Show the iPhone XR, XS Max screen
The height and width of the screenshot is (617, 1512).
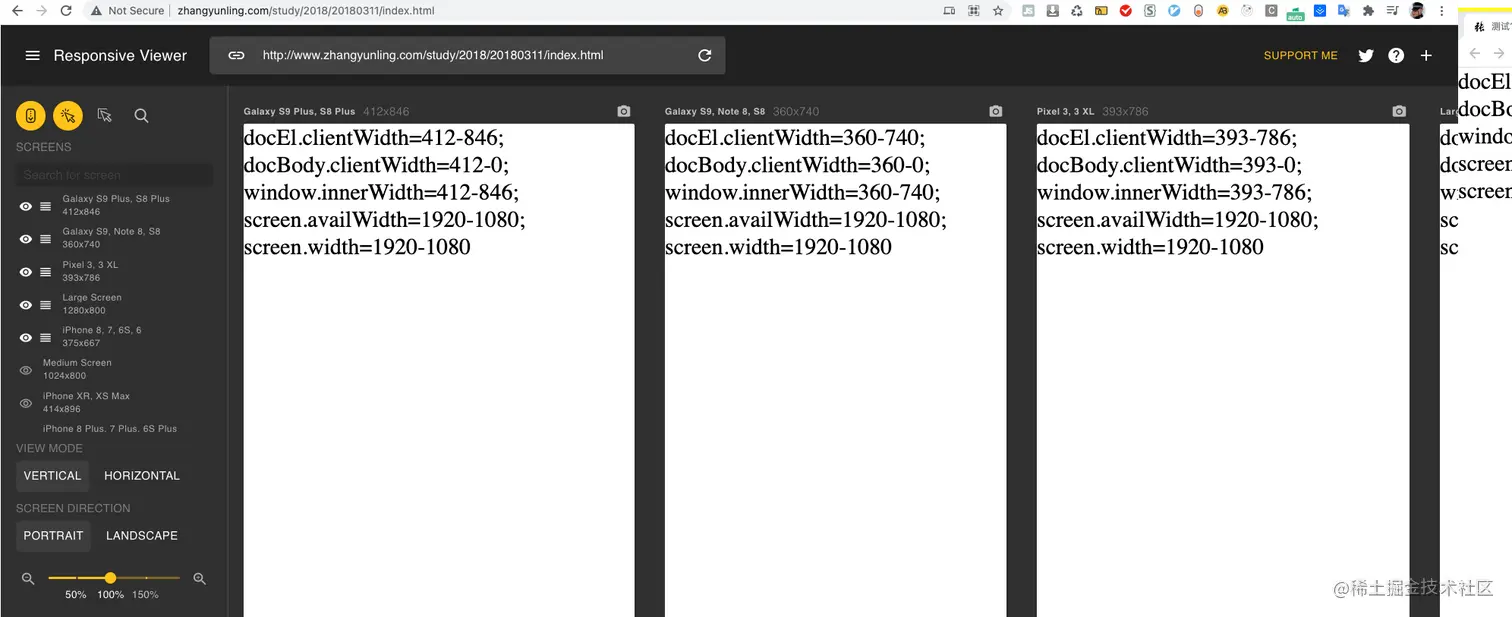pos(26,403)
